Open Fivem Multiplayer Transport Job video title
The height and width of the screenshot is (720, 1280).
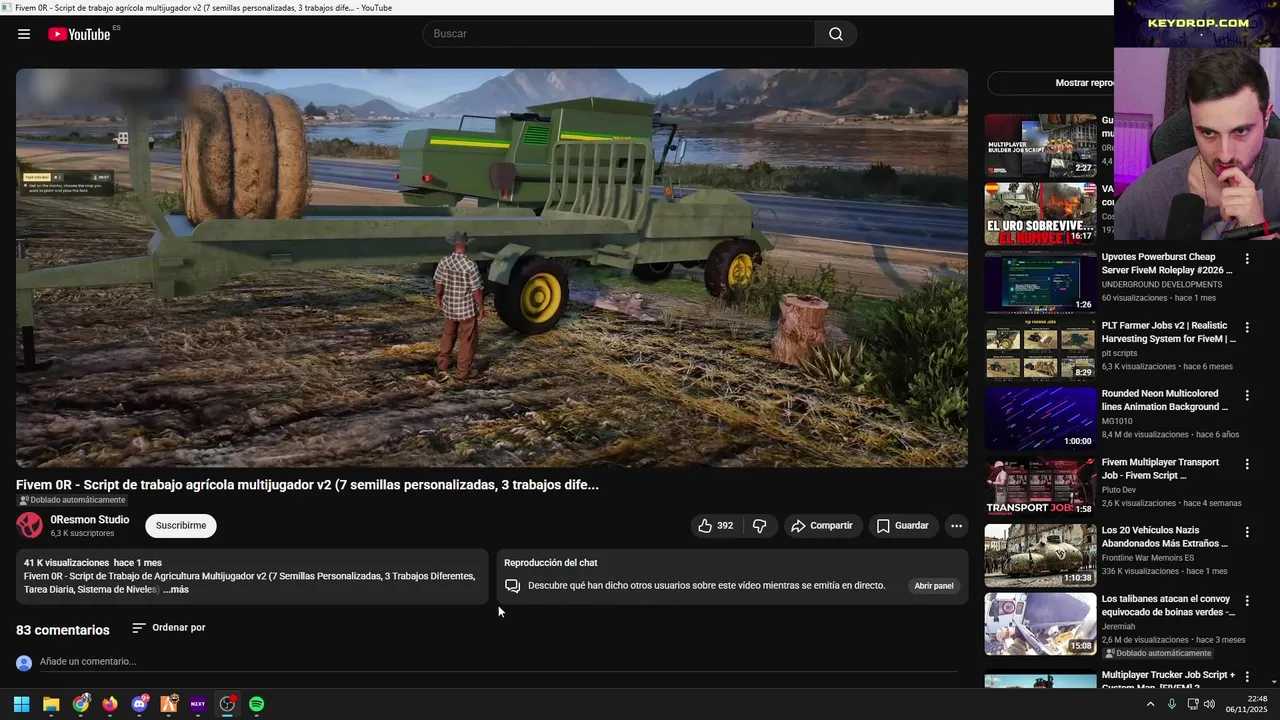tap(1160, 469)
